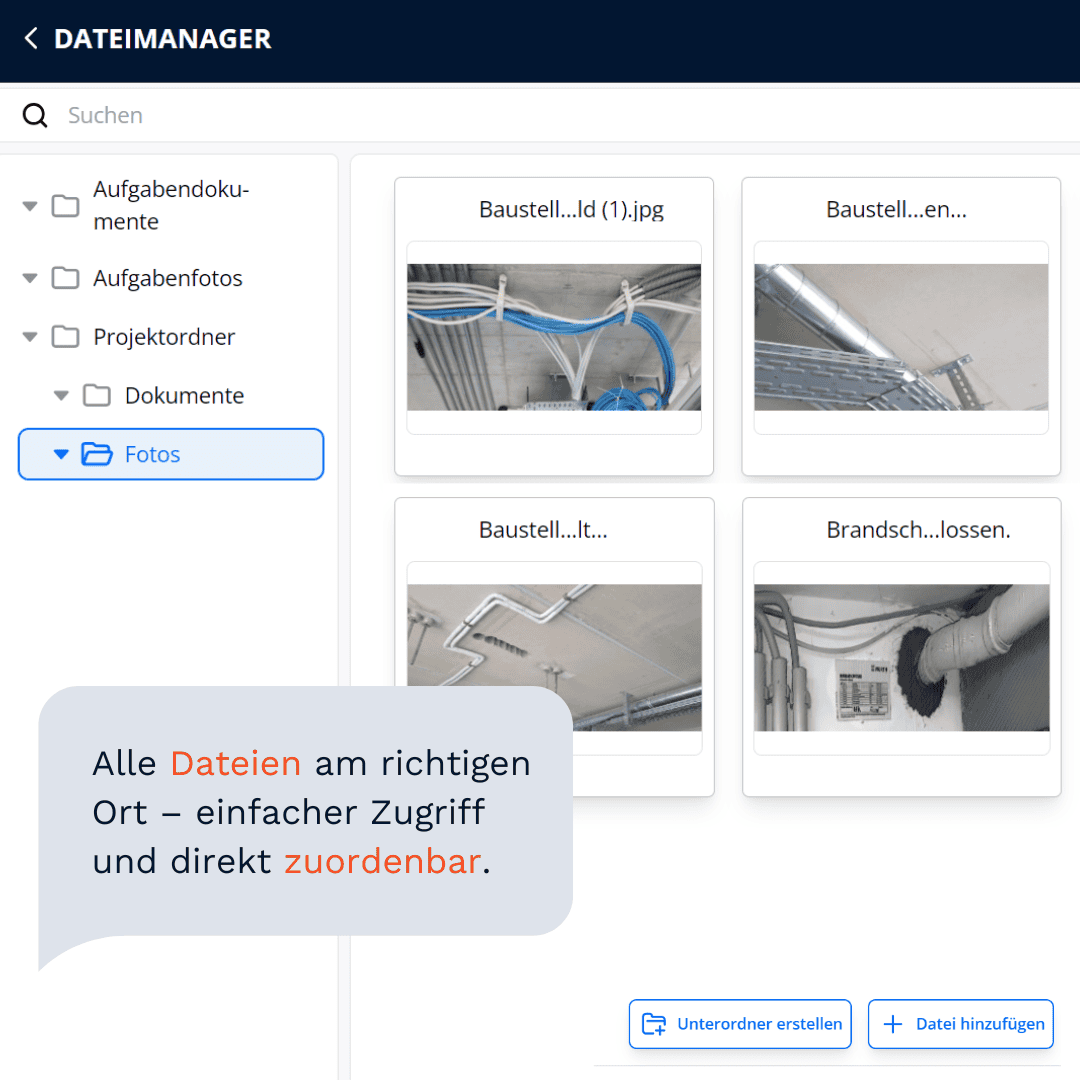Screen dimensions: 1080x1080
Task: Open the Brandsch...lossen. pipe photo thumbnail
Action: pyautogui.click(x=901, y=657)
